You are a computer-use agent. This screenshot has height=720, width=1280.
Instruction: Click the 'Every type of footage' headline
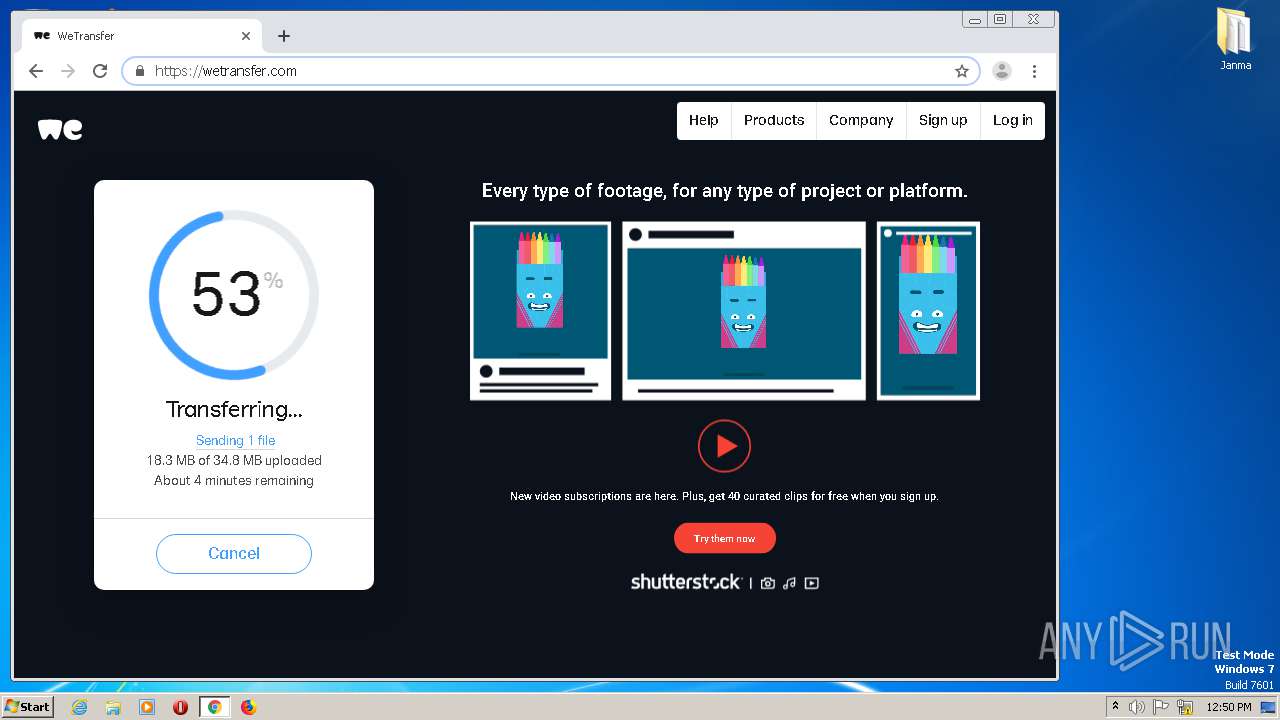click(x=725, y=191)
